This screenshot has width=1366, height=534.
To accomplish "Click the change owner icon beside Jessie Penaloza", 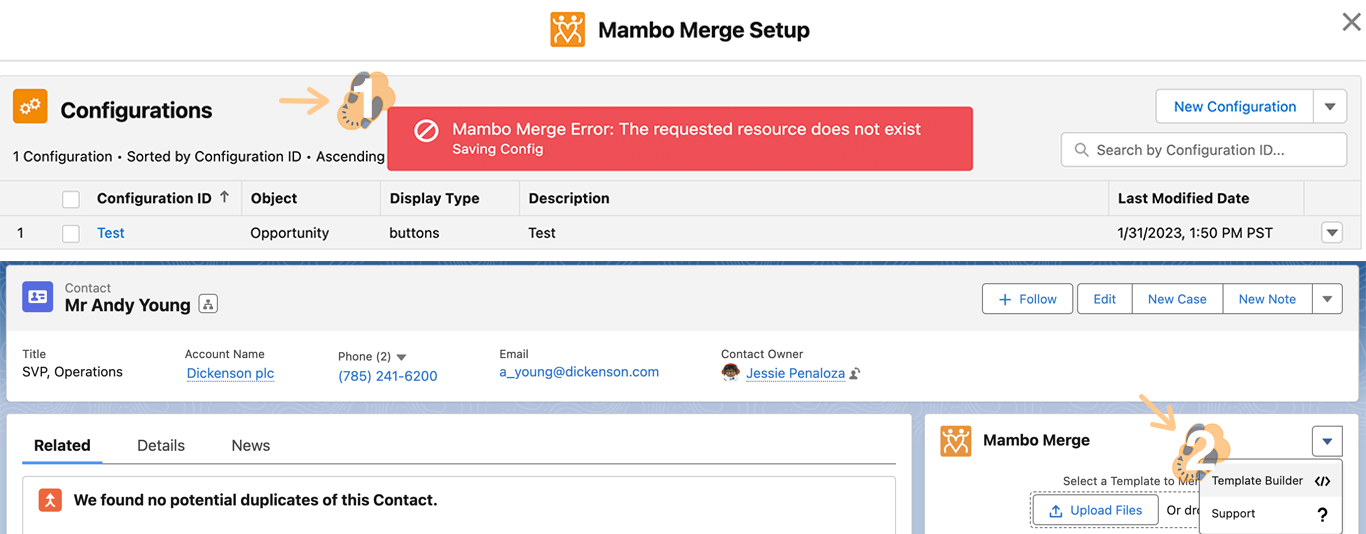I will [x=855, y=374].
